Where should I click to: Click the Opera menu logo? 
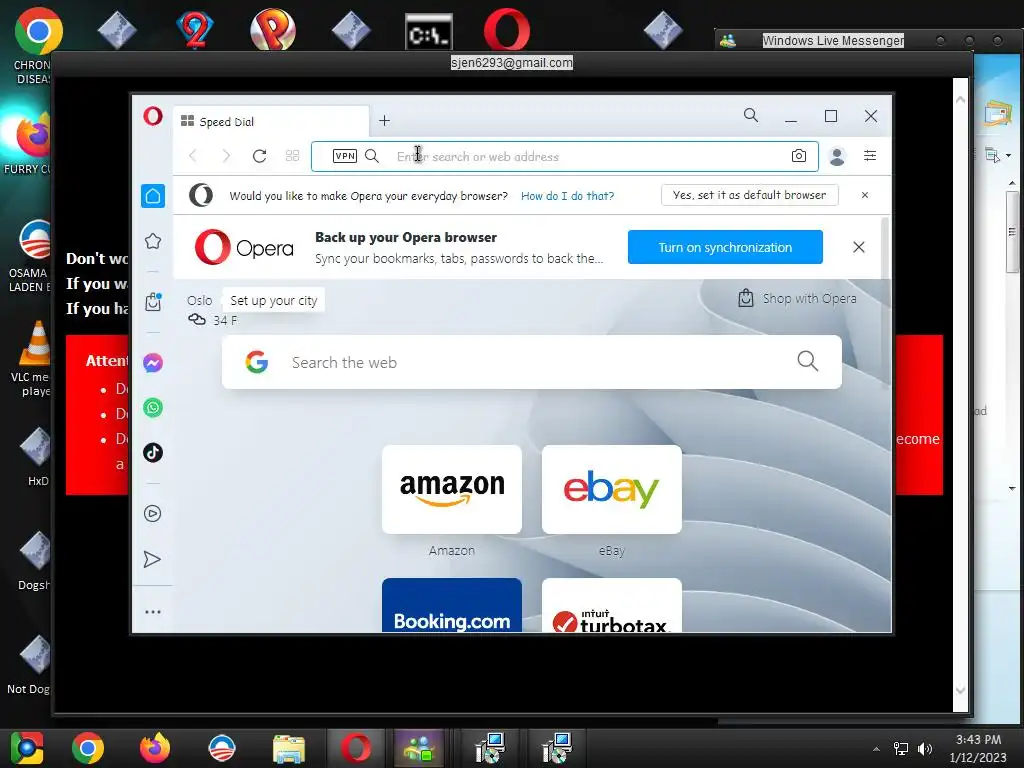click(x=153, y=116)
